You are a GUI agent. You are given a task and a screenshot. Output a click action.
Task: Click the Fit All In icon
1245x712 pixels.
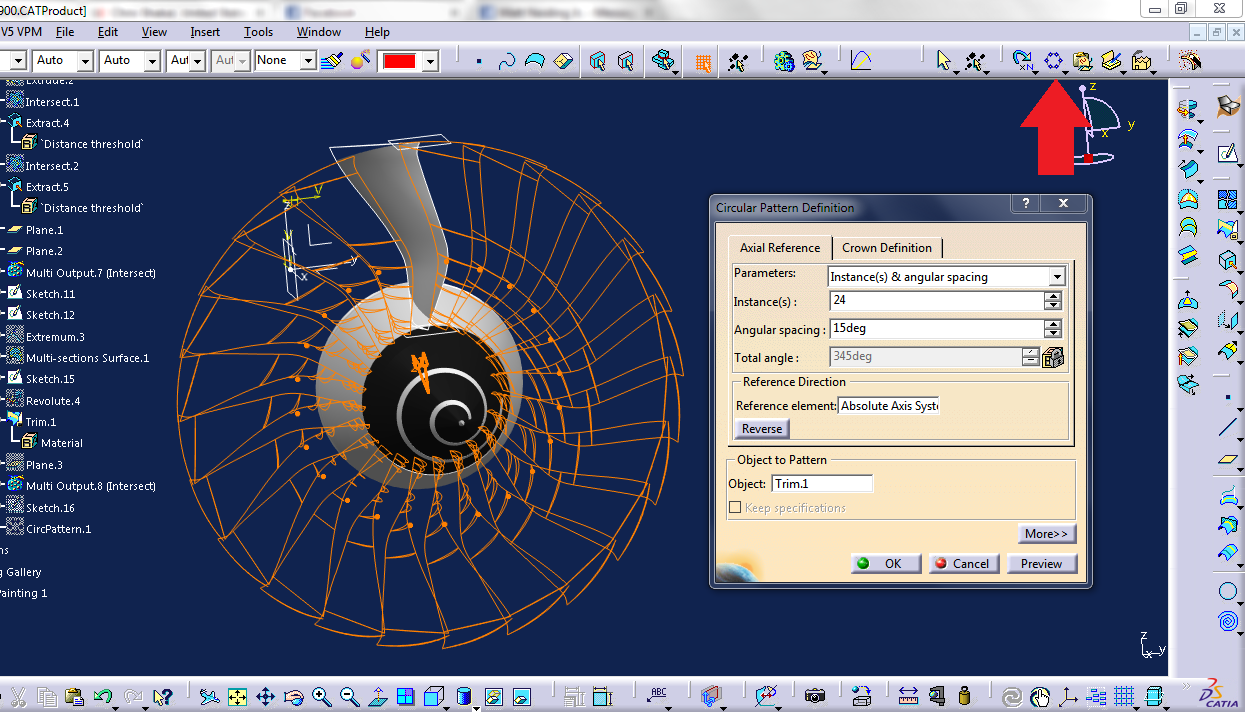click(x=237, y=696)
